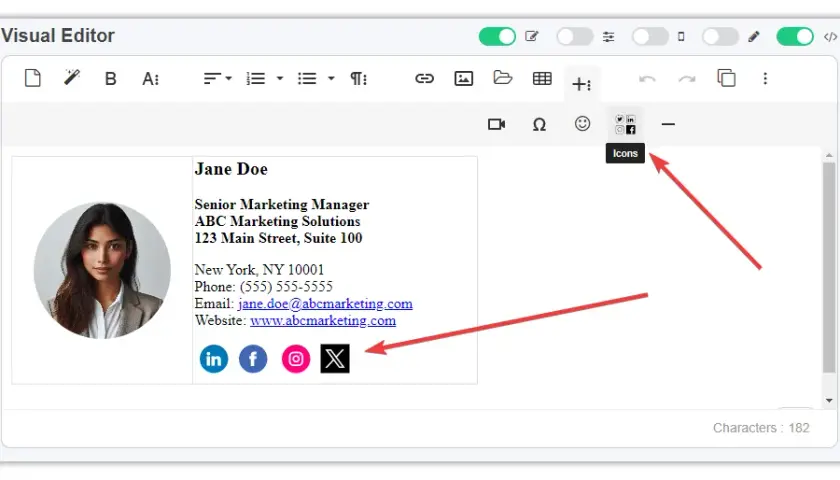Image resolution: width=840 pixels, height=480 pixels.
Task: Click the magic wand icon
Action: pos(72,78)
